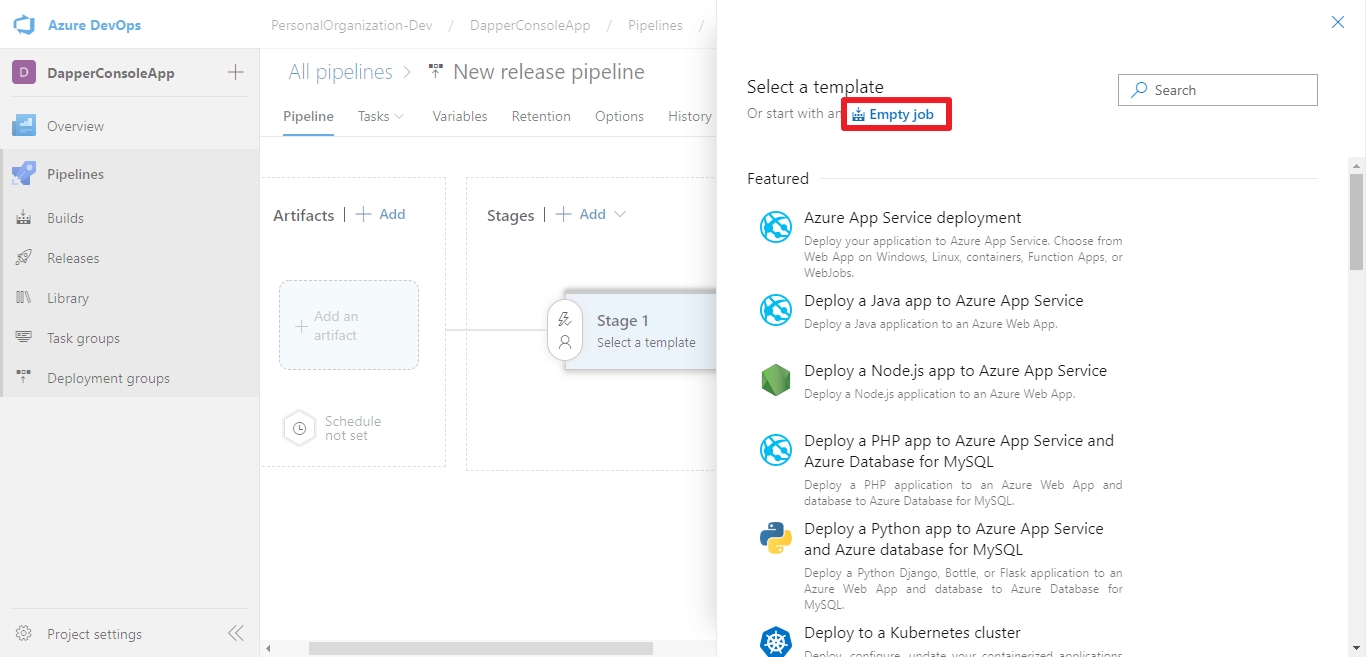Switch to the Retention tab

[541, 116]
